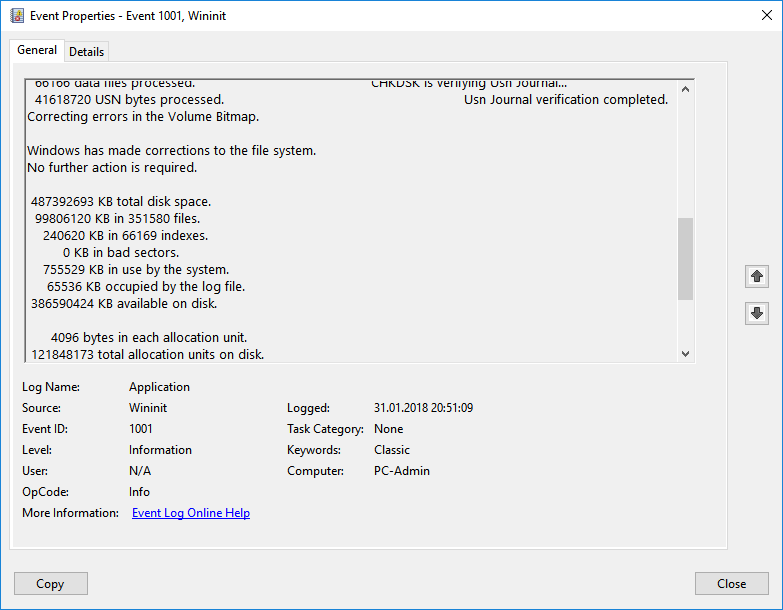
Task: Go to the previous event with the up arrow button
Action: (x=757, y=276)
